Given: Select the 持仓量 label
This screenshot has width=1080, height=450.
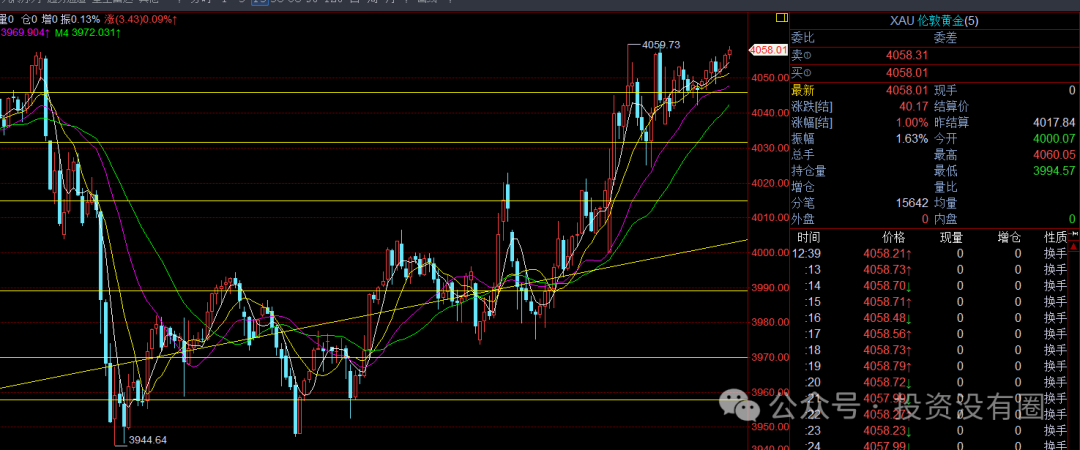Looking at the screenshot, I should pos(808,171).
